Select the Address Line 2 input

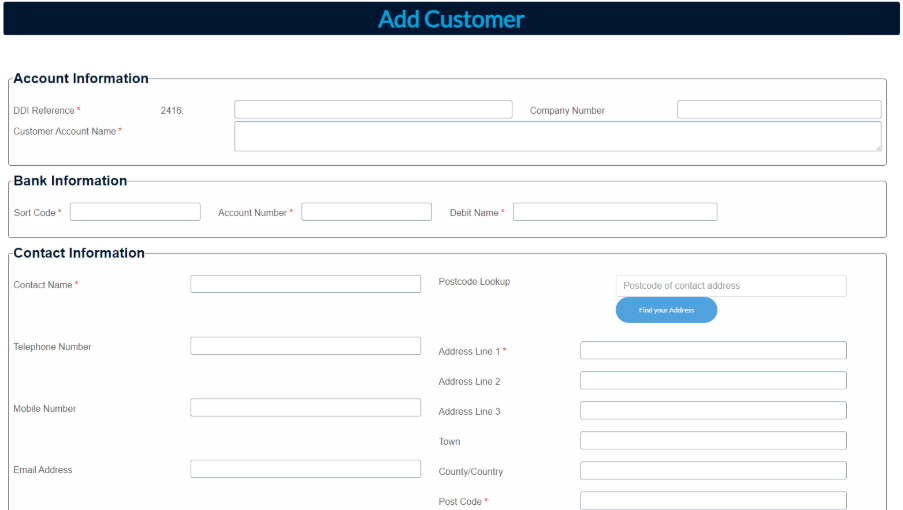[x=713, y=381]
